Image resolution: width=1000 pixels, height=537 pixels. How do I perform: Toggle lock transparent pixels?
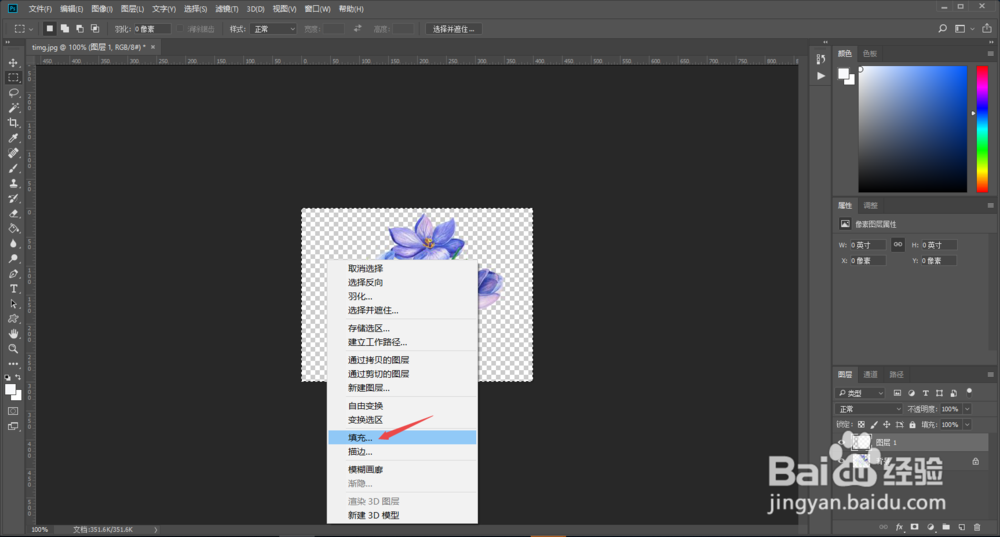pos(861,425)
